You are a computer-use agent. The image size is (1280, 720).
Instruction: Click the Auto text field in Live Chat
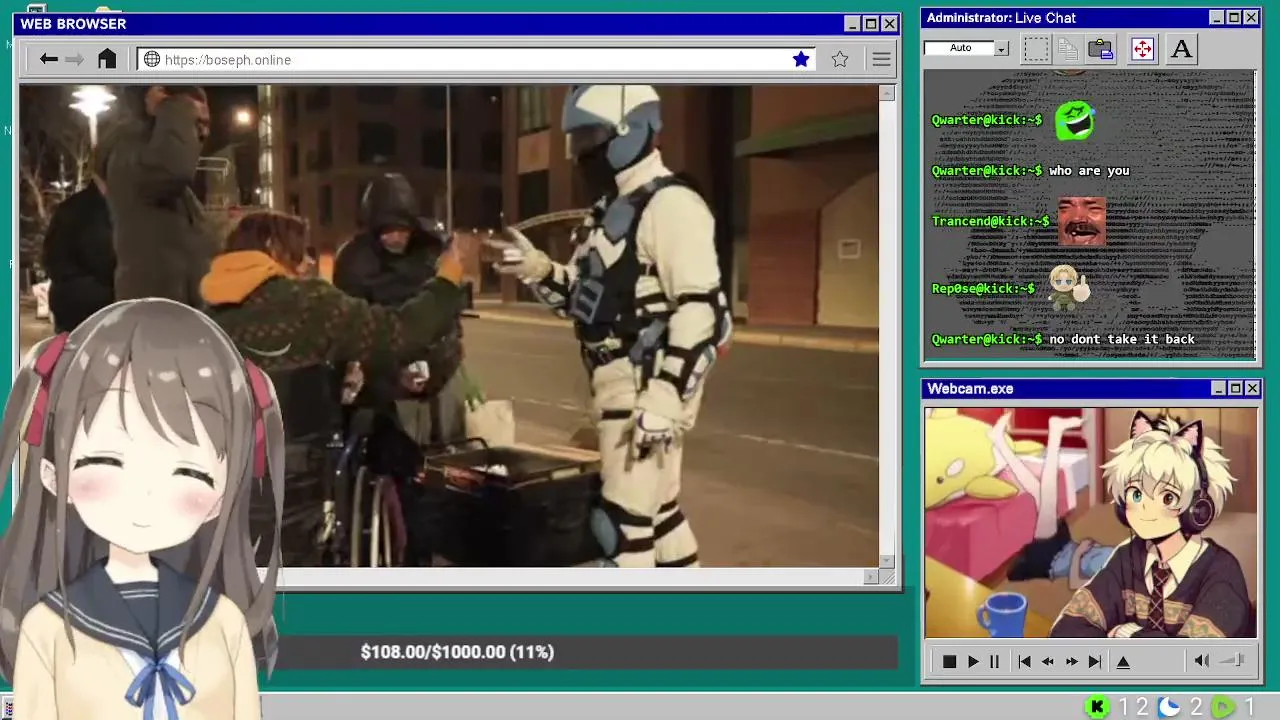point(960,48)
